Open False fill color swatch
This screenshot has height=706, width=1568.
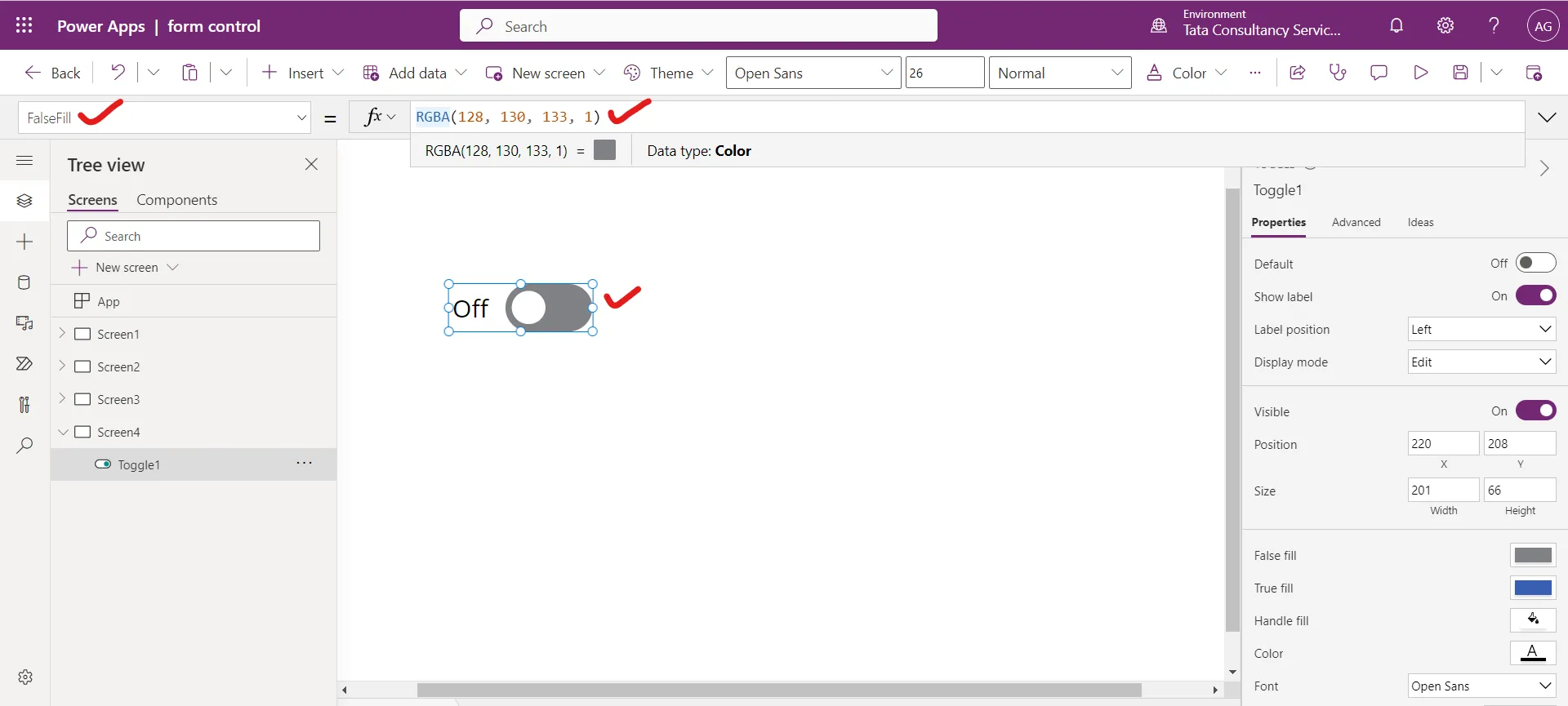pos(1533,555)
